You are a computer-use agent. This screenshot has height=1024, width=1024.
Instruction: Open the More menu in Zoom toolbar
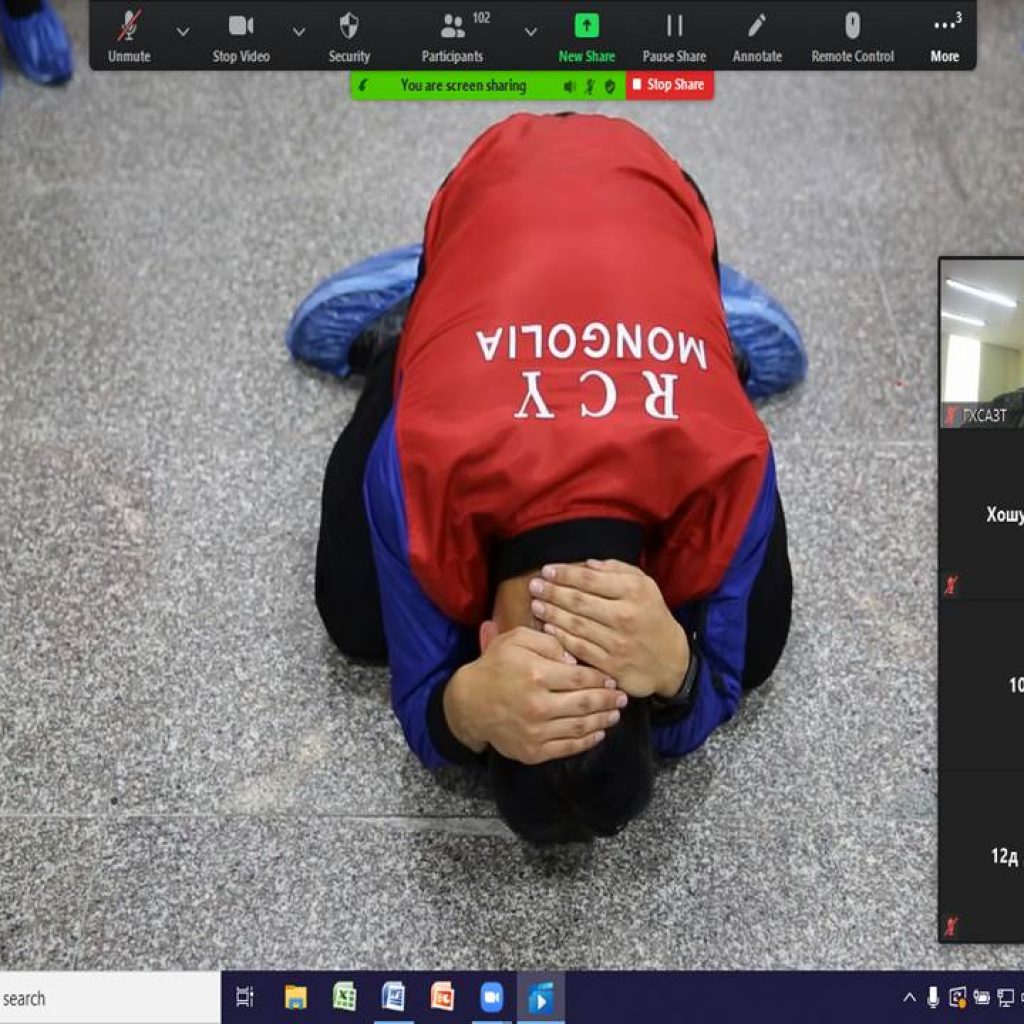[x=945, y=37]
